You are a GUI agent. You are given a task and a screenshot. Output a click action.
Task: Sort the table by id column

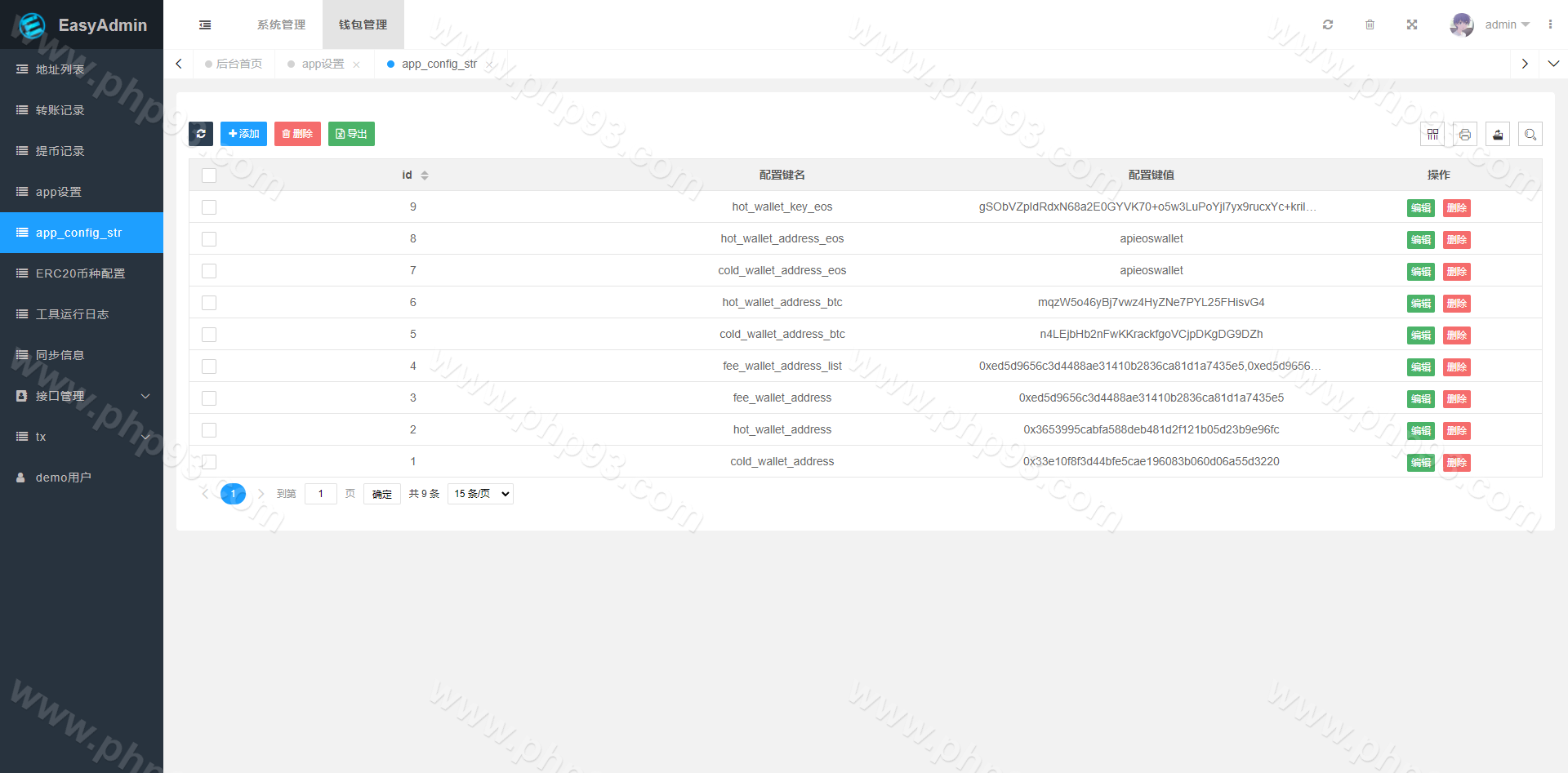424,175
